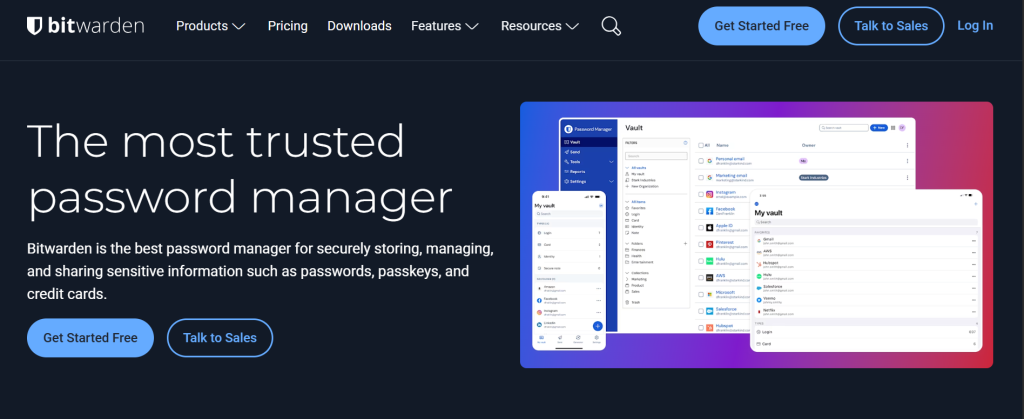The image size is (1024, 419).
Task: Expand the Features menu
Action: tap(445, 26)
